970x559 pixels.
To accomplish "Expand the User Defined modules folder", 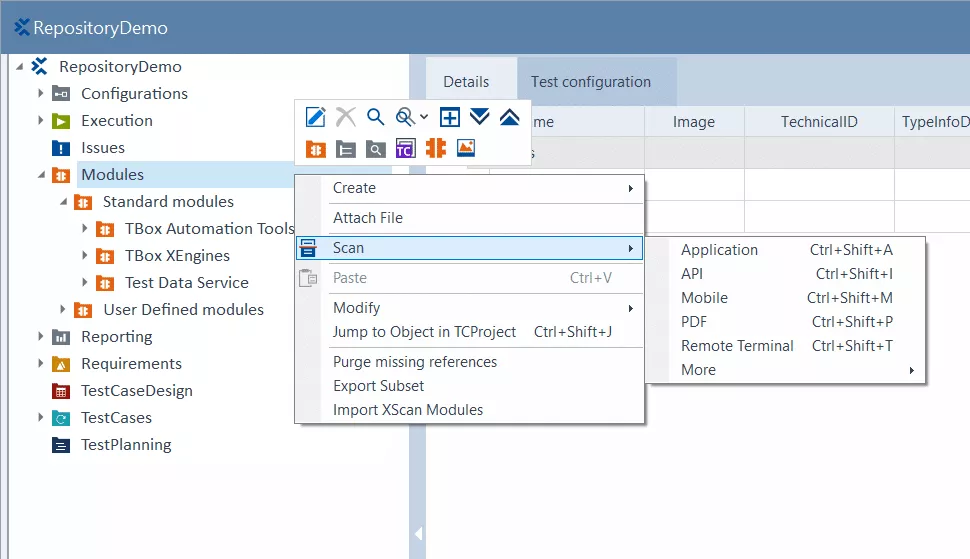I will pos(63,310).
